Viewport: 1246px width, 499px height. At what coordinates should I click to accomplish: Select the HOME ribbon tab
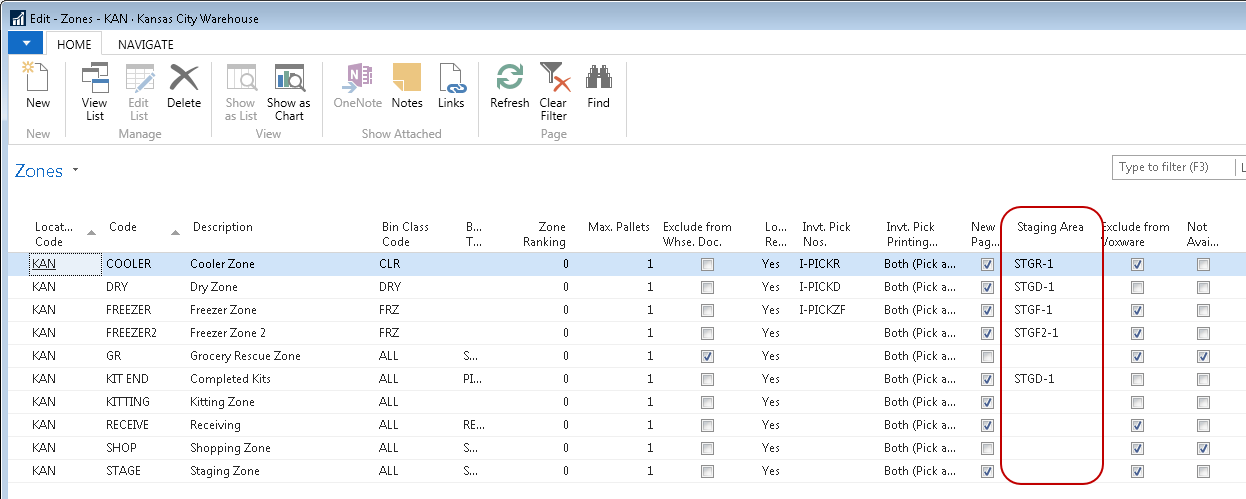pyautogui.click(x=75, y=44)
